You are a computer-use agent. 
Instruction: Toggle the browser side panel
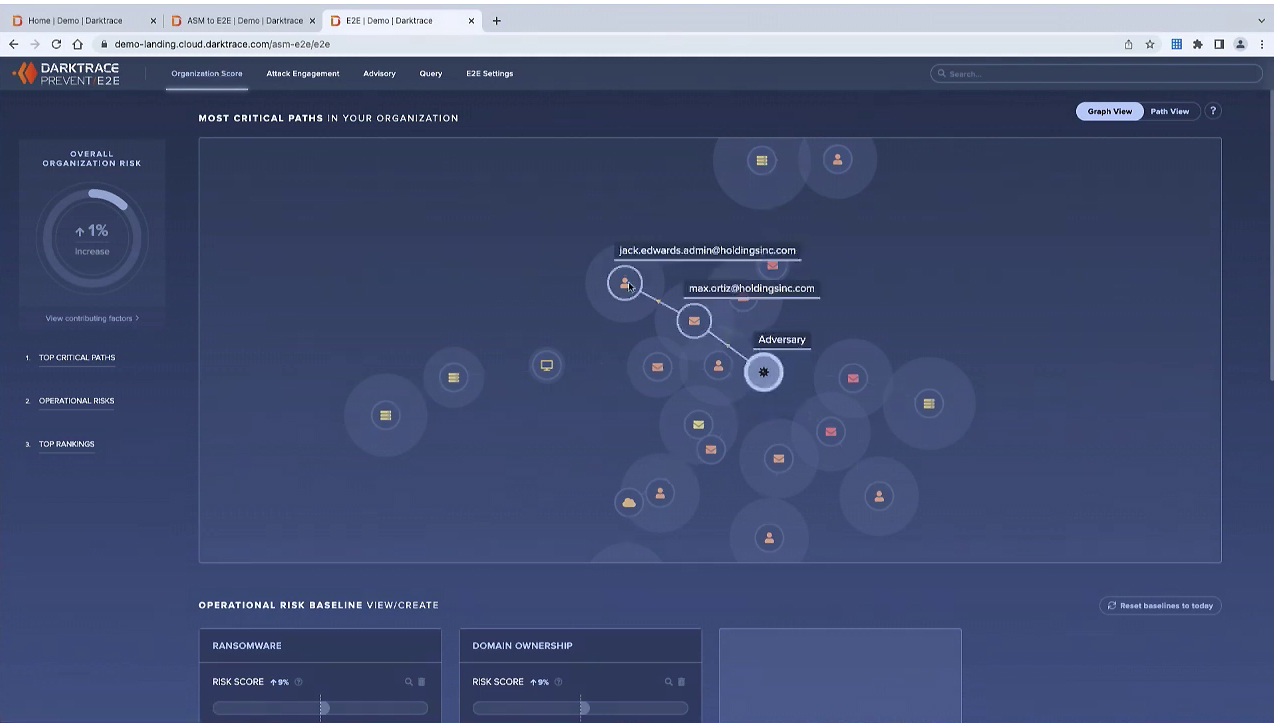[x=1219, y=44]
